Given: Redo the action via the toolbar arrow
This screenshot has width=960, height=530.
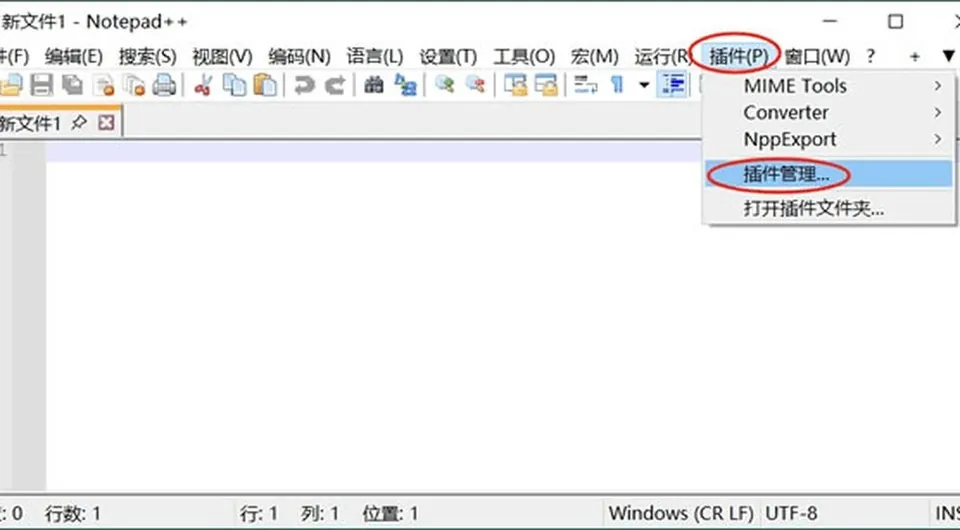Looking at the screenshot, I should [334, 85].
